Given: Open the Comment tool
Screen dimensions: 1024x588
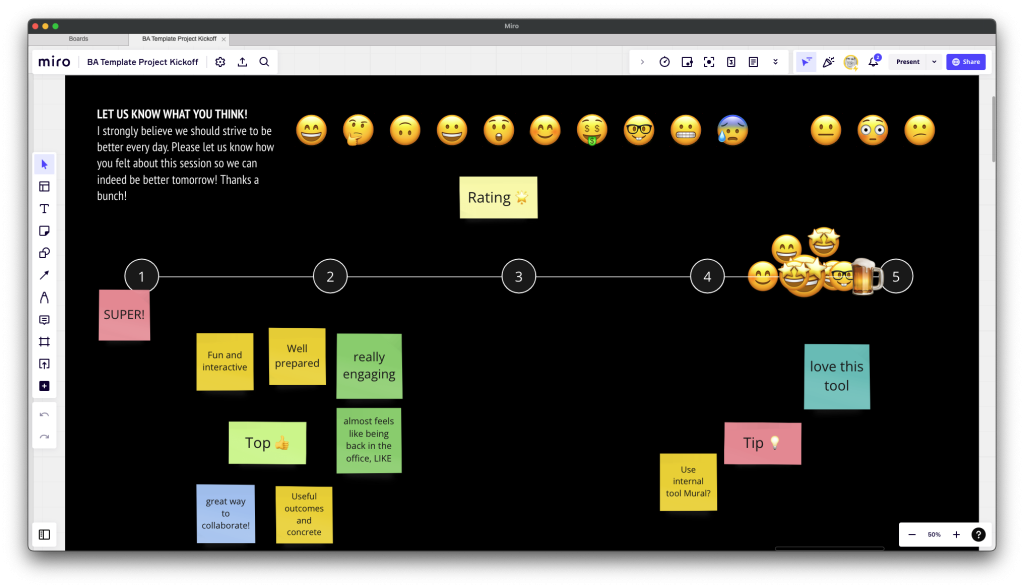Looking at the screenshot, I should (44, 320).
